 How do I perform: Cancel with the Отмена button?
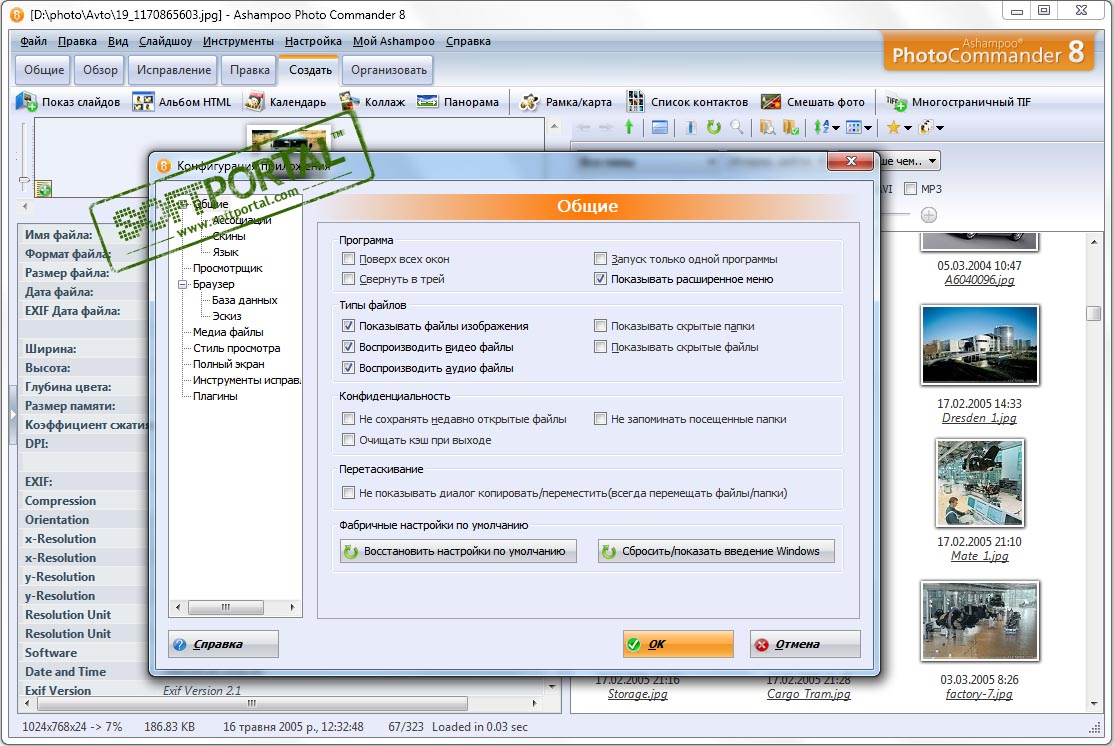point(805,644)
